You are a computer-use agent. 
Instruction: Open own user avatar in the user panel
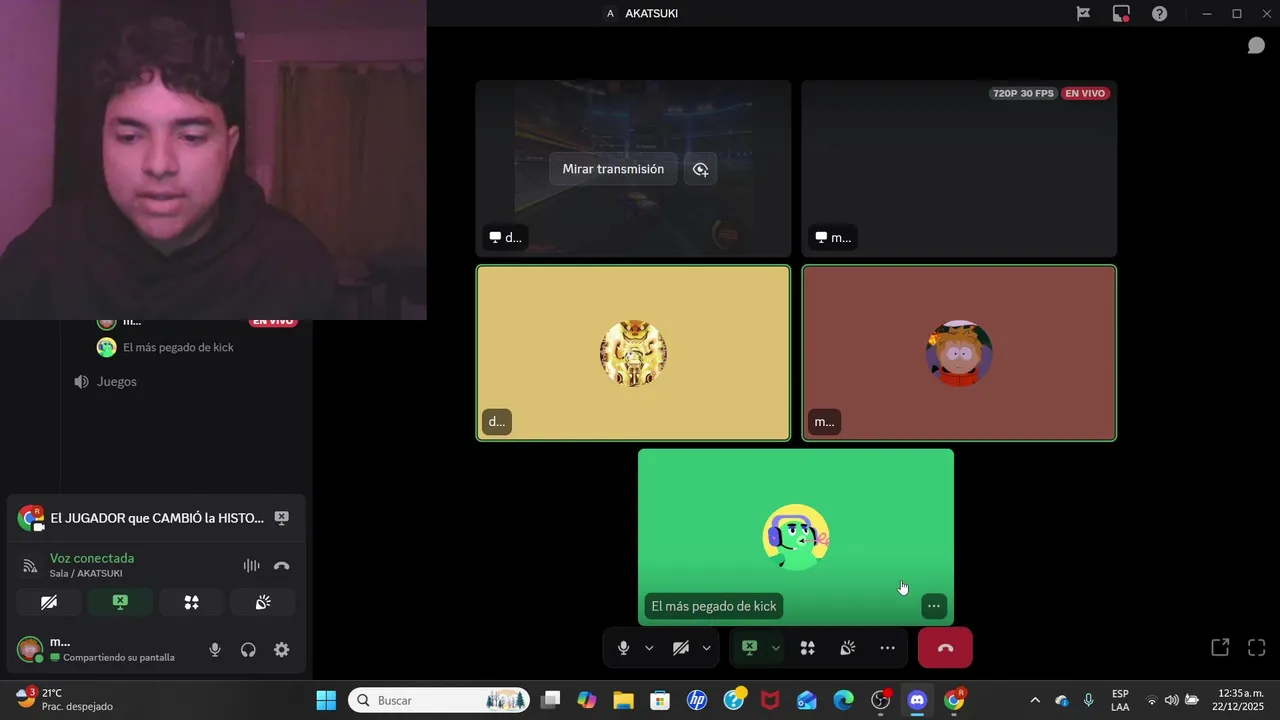(30, 649)
